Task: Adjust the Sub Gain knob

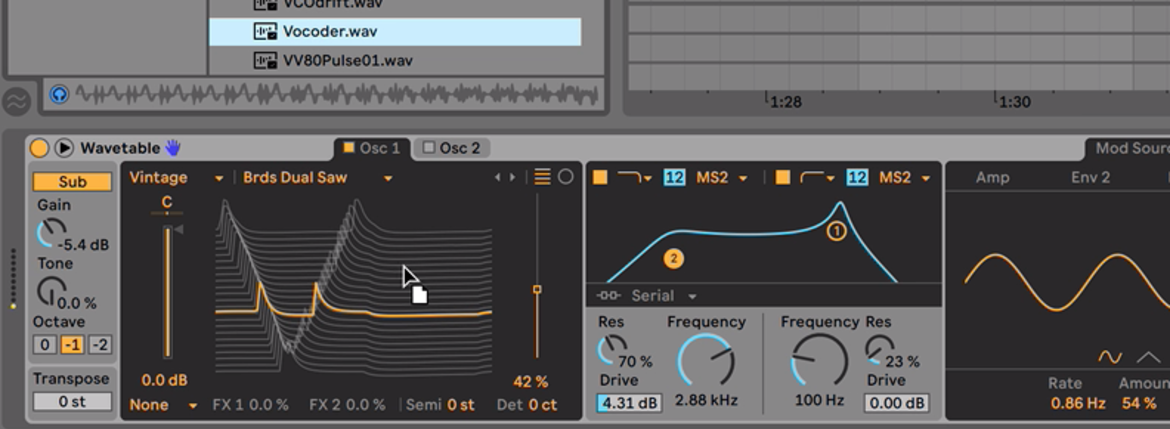Action: pyautogui.click(x=51, y=234)
